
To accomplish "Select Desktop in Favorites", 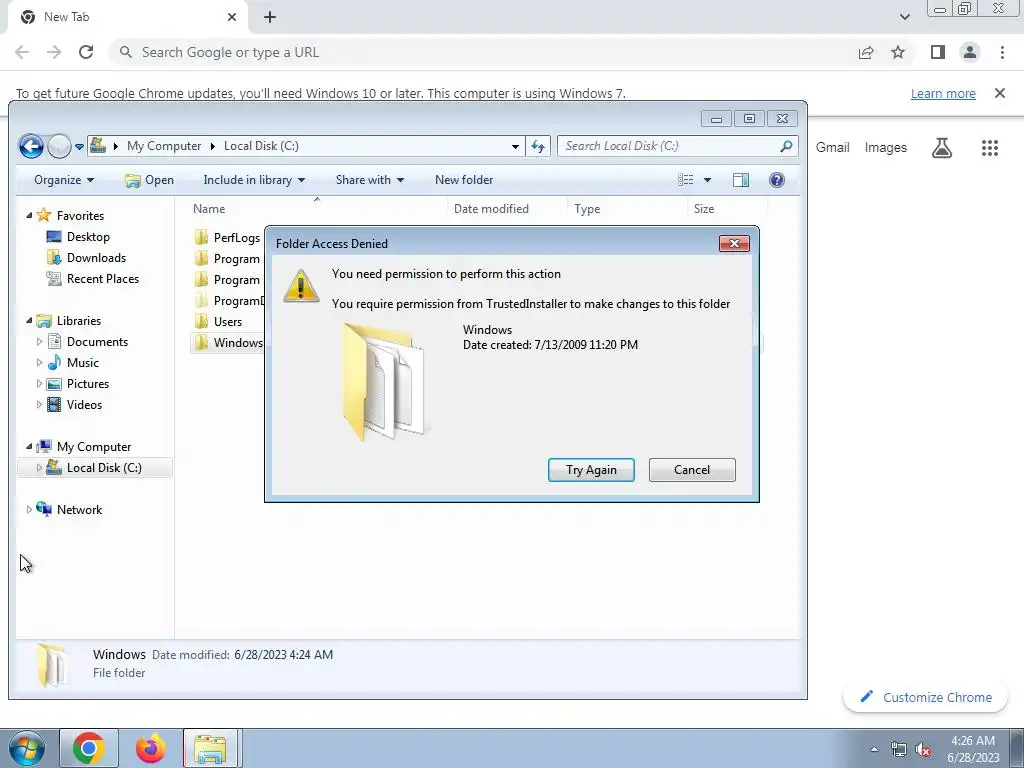I will point(88,237).
